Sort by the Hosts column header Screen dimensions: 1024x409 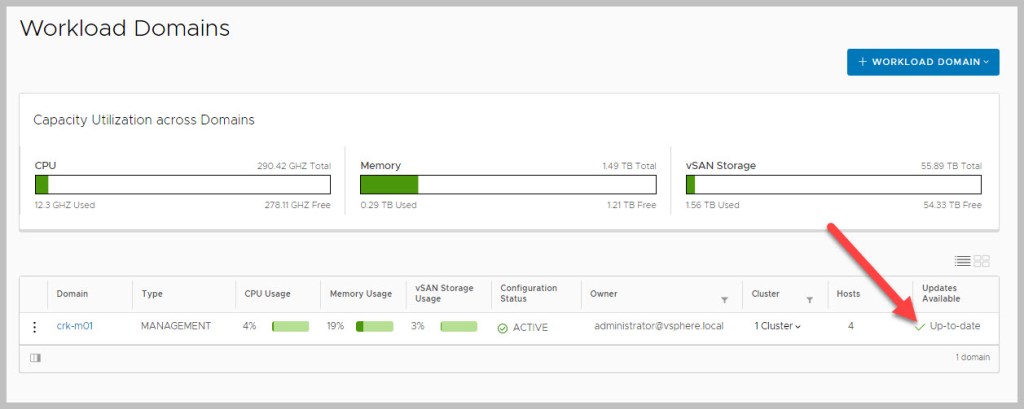click(850, 294)
